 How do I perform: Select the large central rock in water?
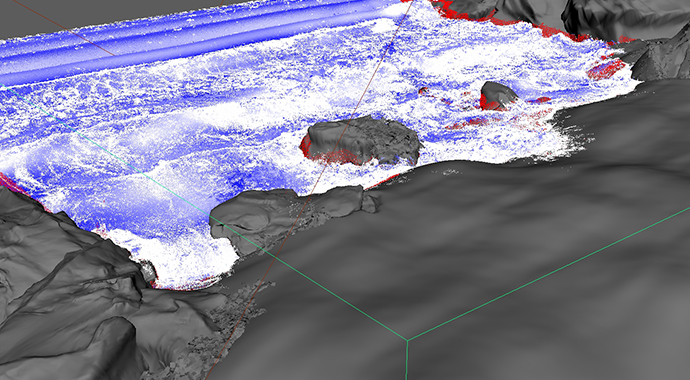(362, 140)
